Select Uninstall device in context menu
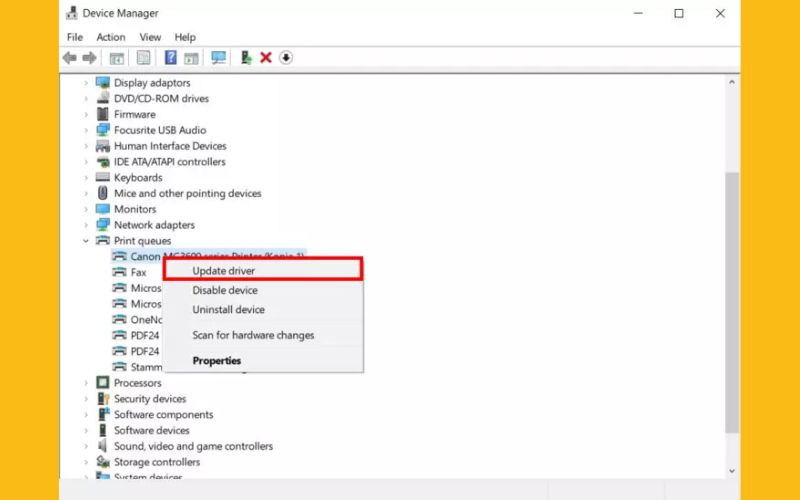The width and height of the screenshot is (800, 500). [228, 310]
